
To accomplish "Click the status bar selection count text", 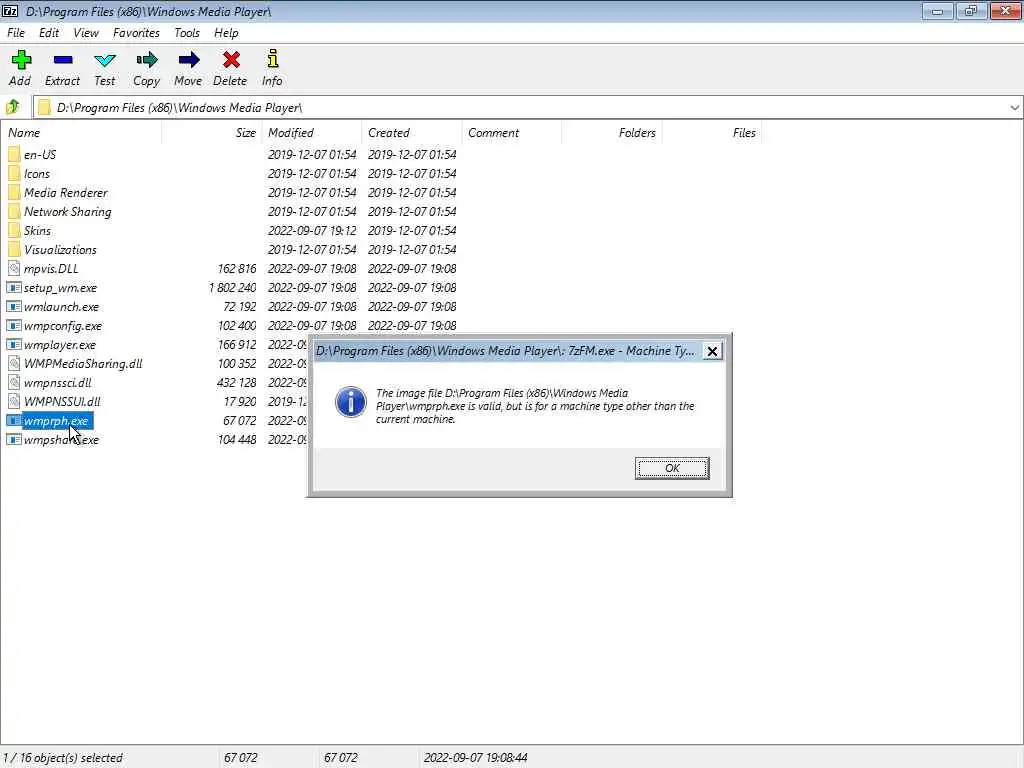I will point(63,758).
